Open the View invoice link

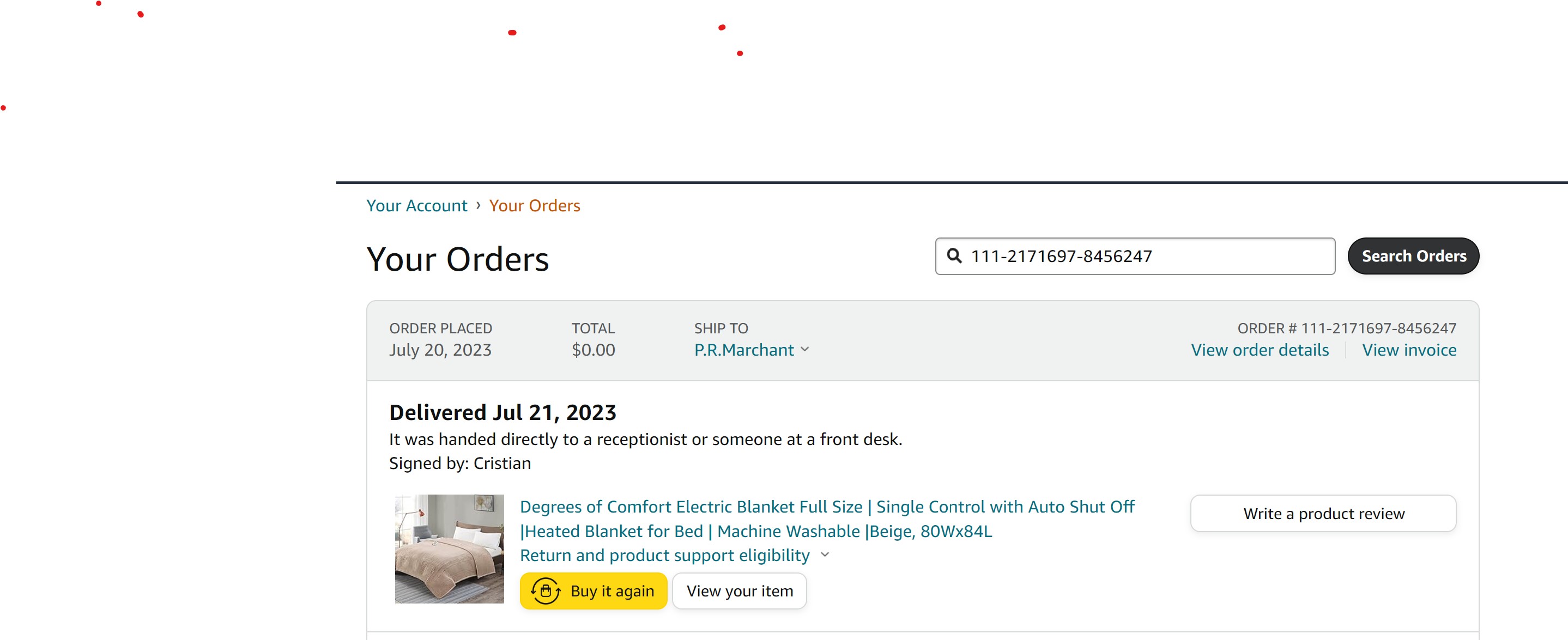[x=1409, y=350]
